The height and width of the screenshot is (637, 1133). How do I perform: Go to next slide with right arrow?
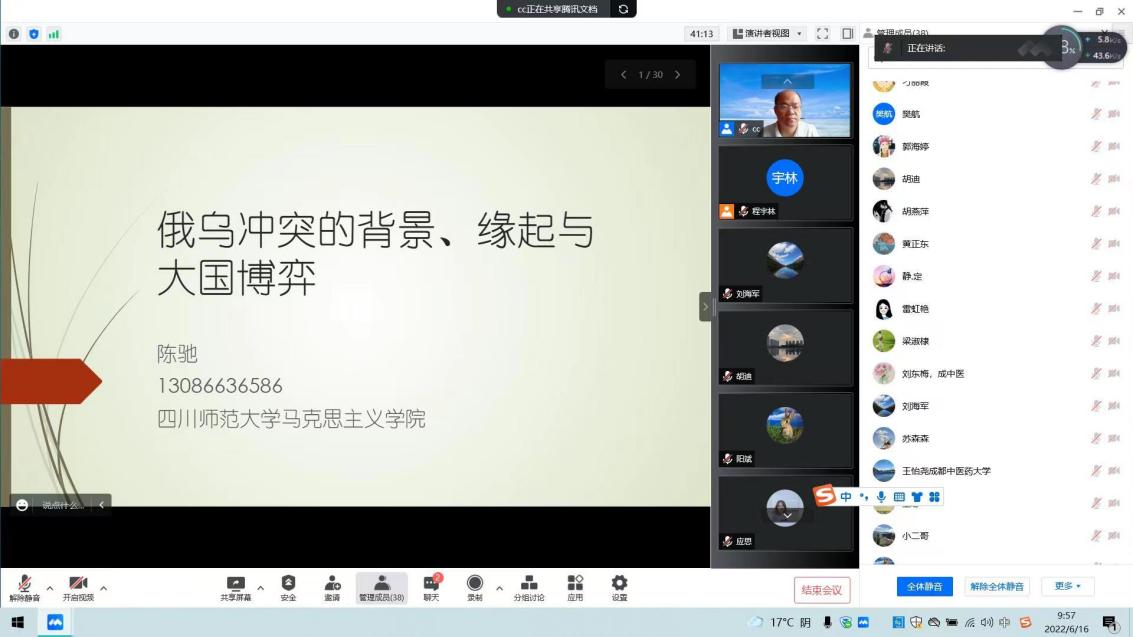(677, 75)
